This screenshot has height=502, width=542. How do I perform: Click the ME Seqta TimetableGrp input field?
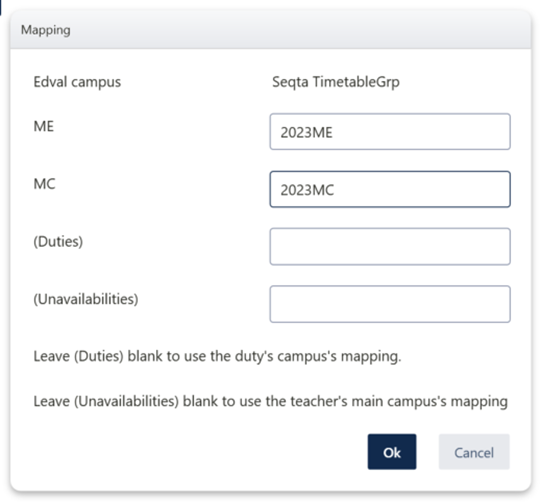390,132
